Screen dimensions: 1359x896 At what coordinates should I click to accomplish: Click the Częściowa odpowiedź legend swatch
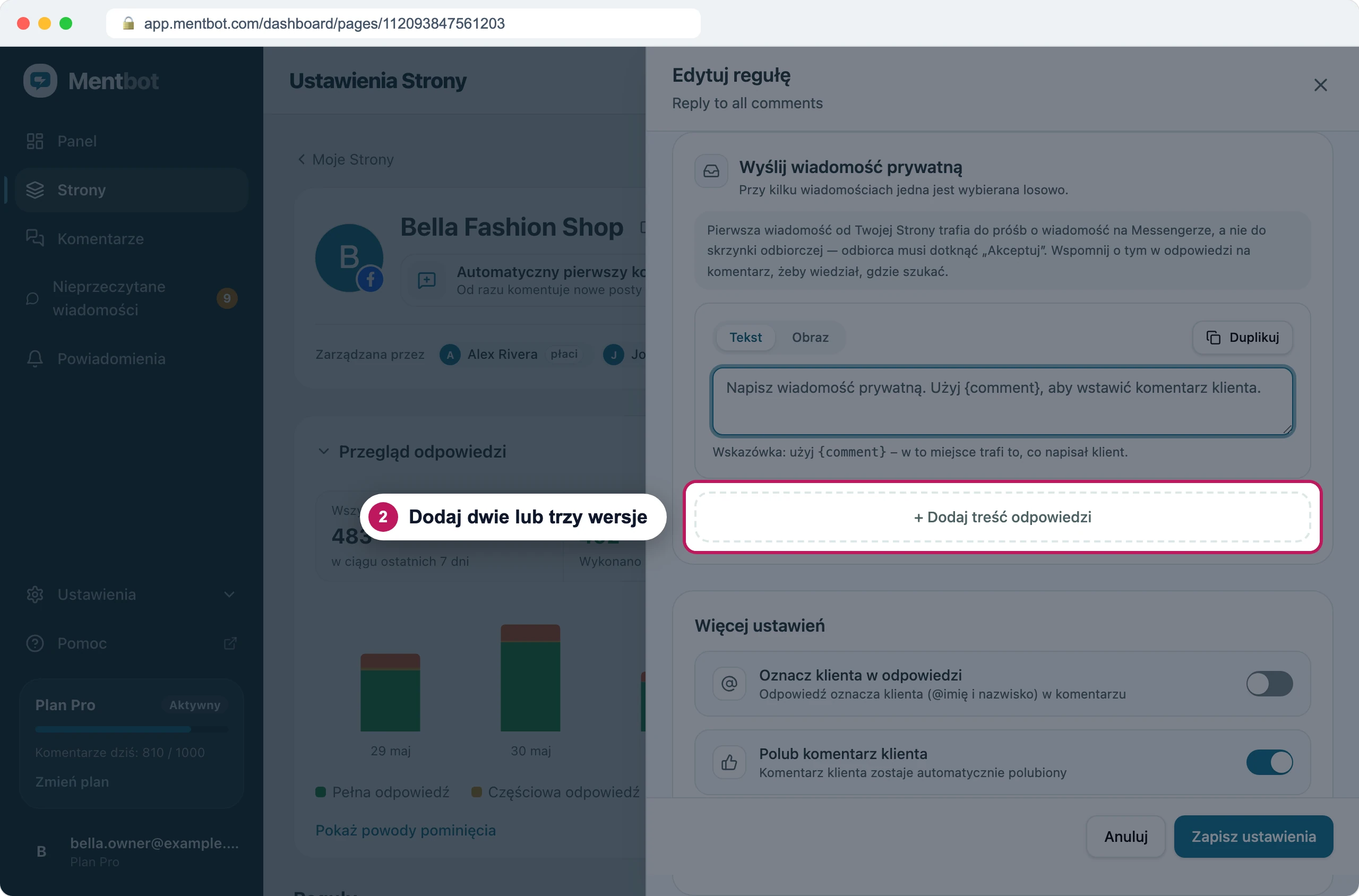[476, 792]
